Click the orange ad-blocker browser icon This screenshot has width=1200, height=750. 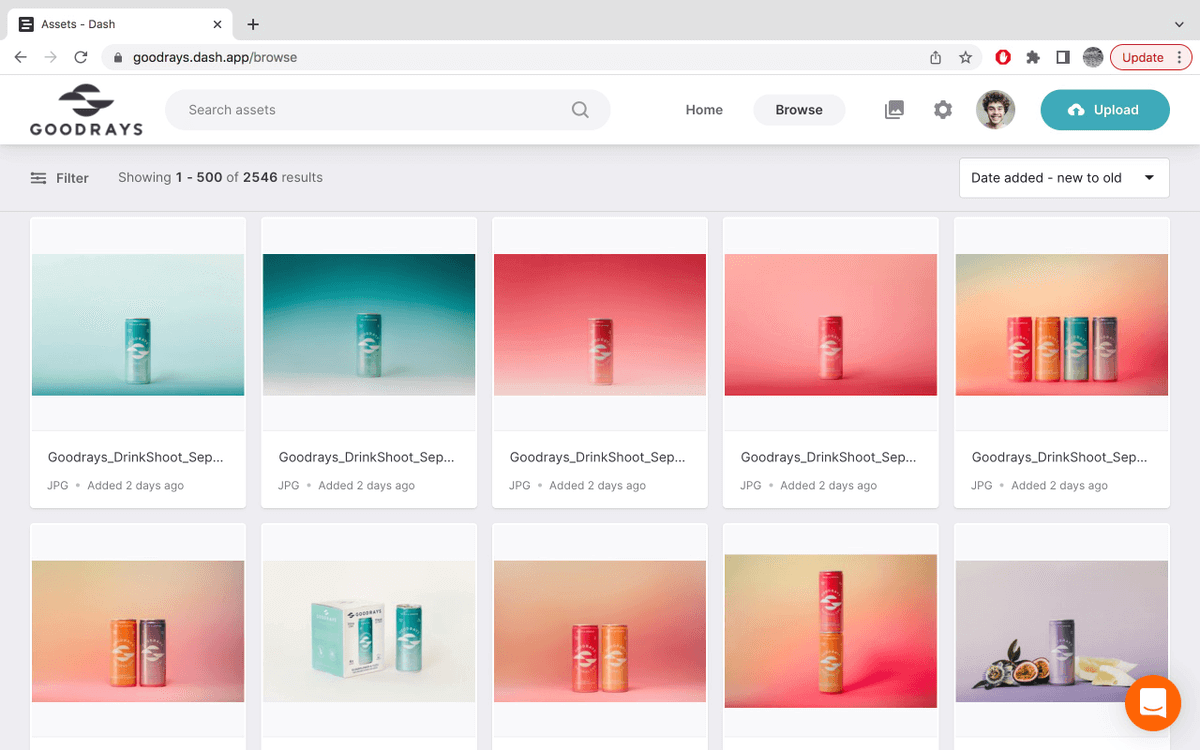point(1002,57)
